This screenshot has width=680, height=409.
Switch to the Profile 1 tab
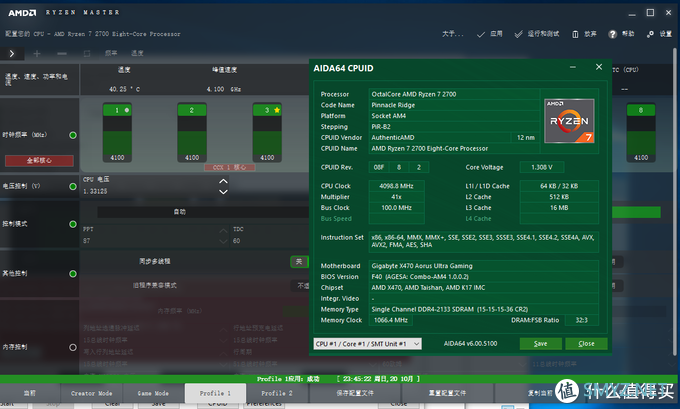click(x=216, y=393)
